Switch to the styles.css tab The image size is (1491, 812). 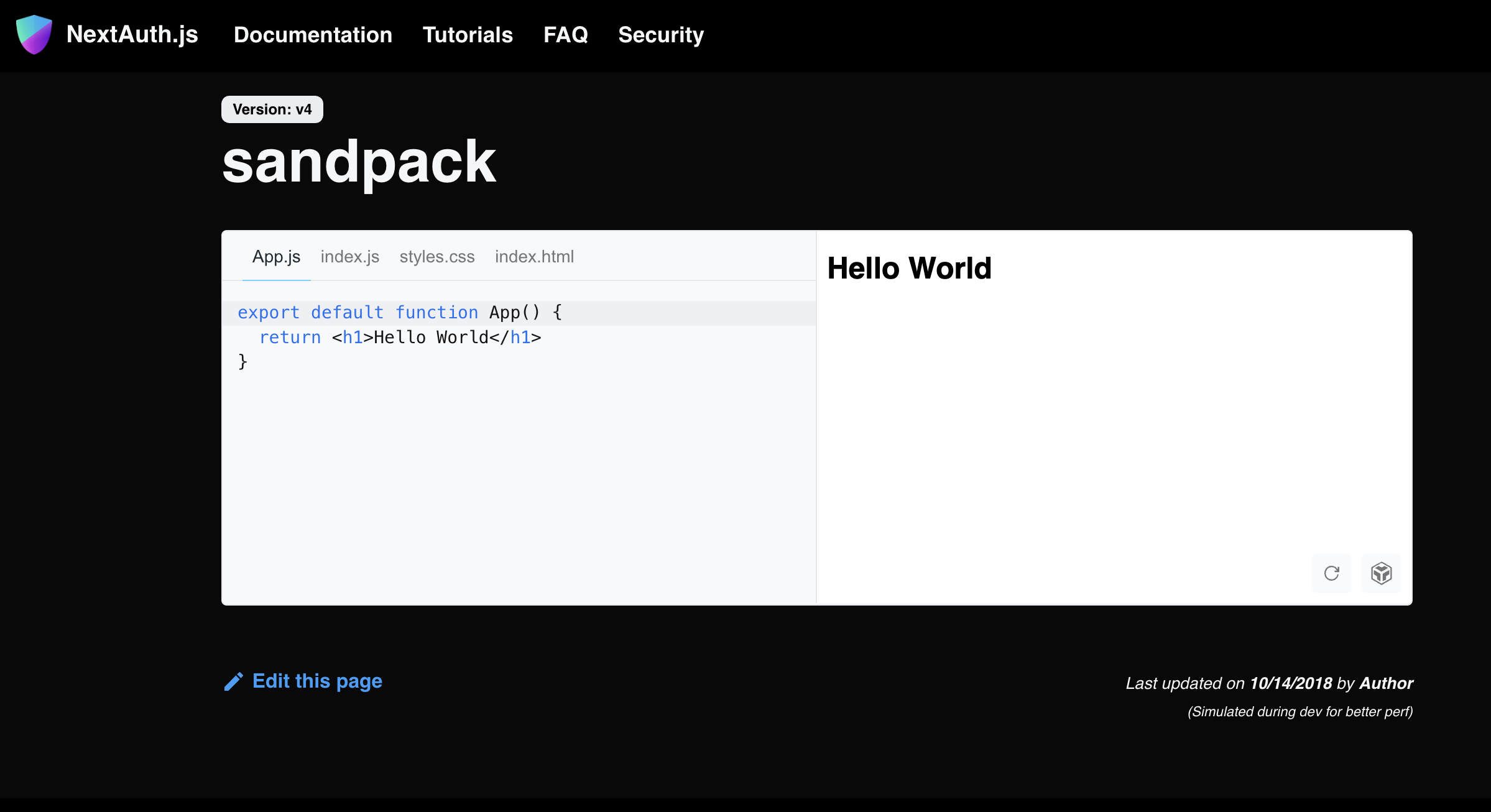point(437,256)
